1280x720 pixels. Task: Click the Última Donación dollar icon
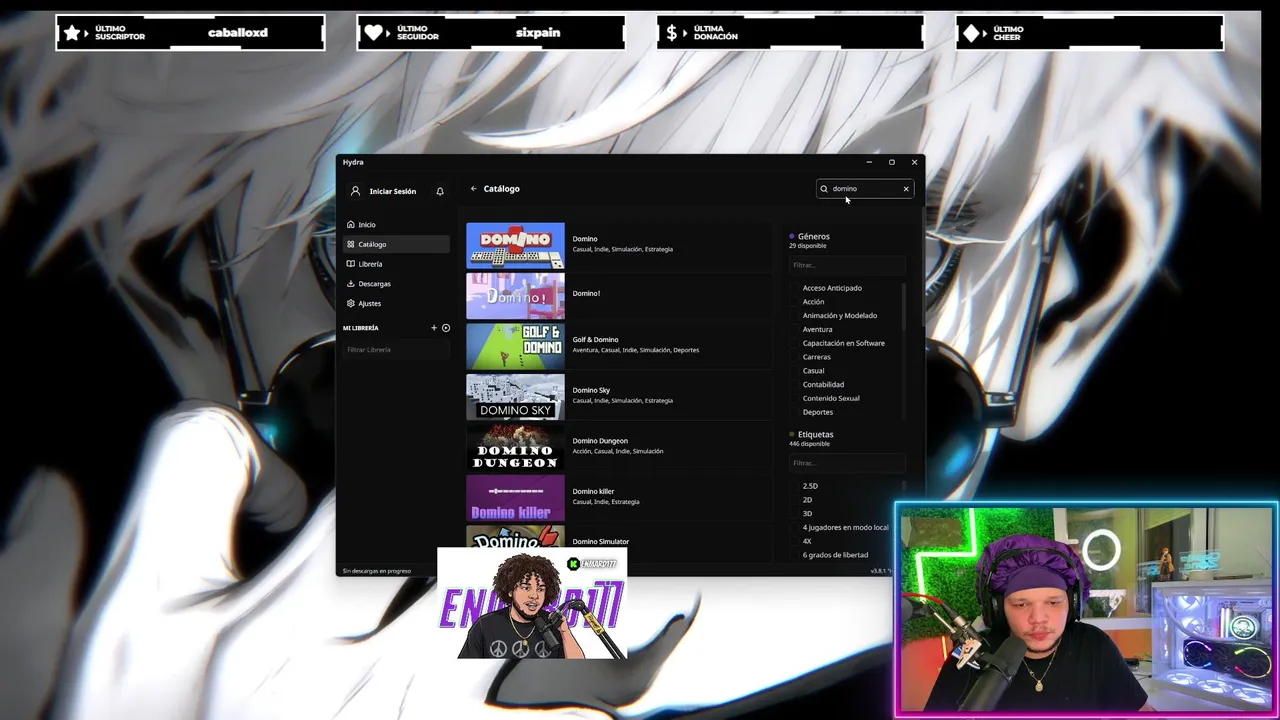click(x=674, y=33)
